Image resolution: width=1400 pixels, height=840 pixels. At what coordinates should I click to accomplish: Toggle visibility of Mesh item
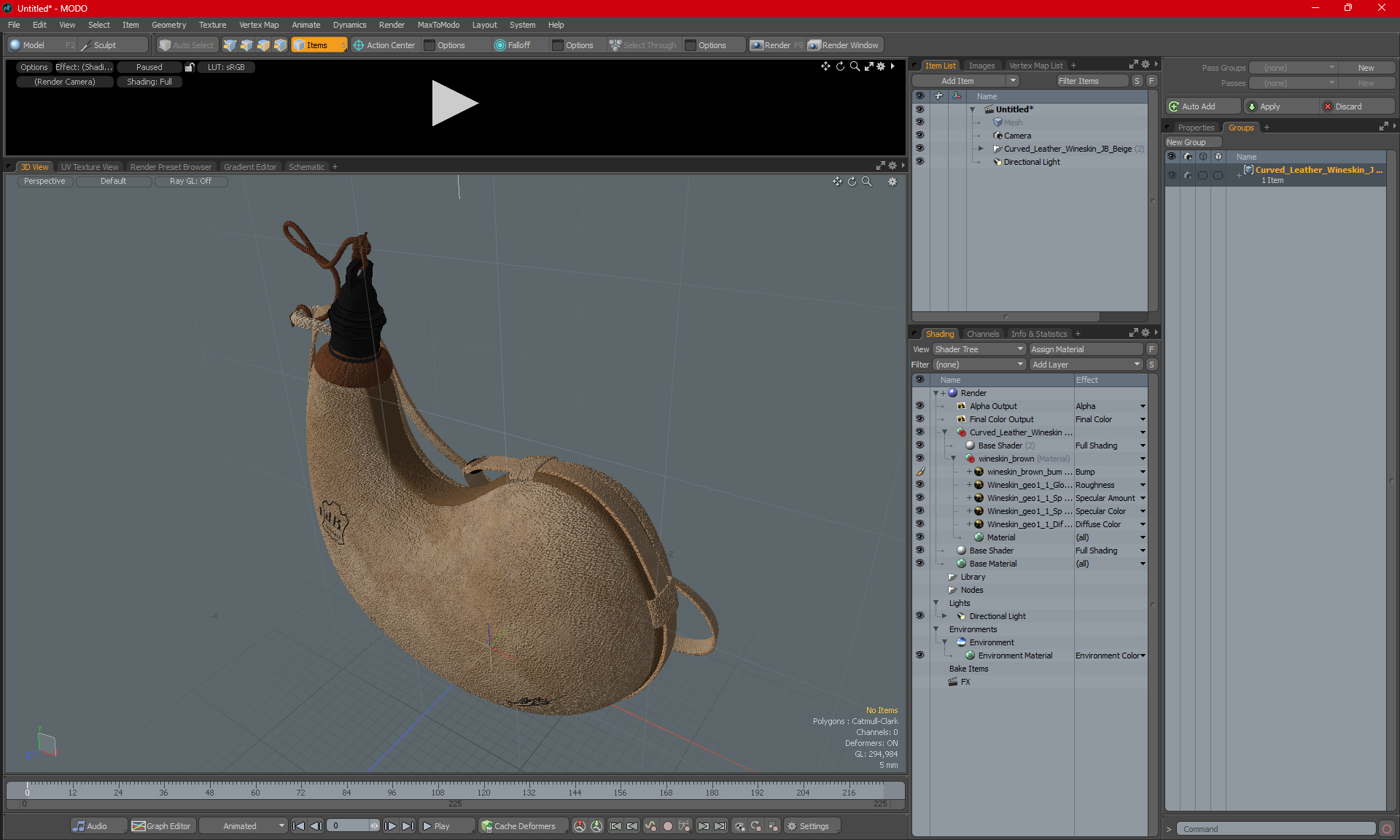coord(919,122)
